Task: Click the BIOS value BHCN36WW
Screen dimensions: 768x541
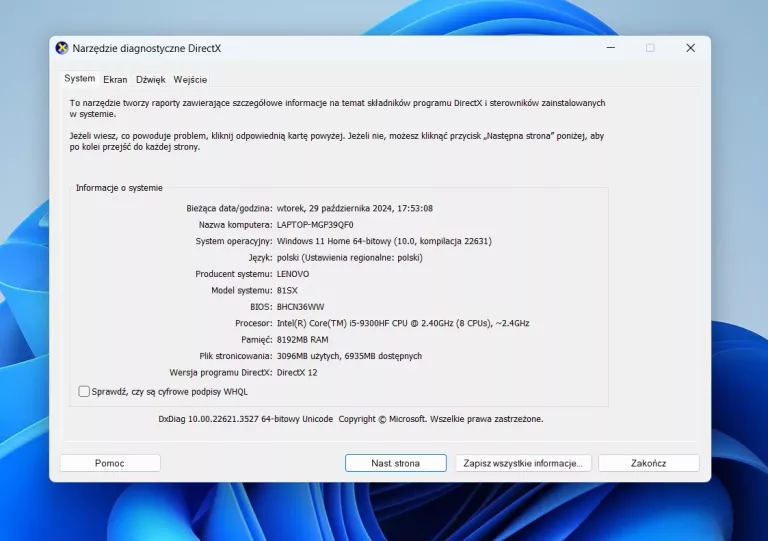Action: coord(300,307)
